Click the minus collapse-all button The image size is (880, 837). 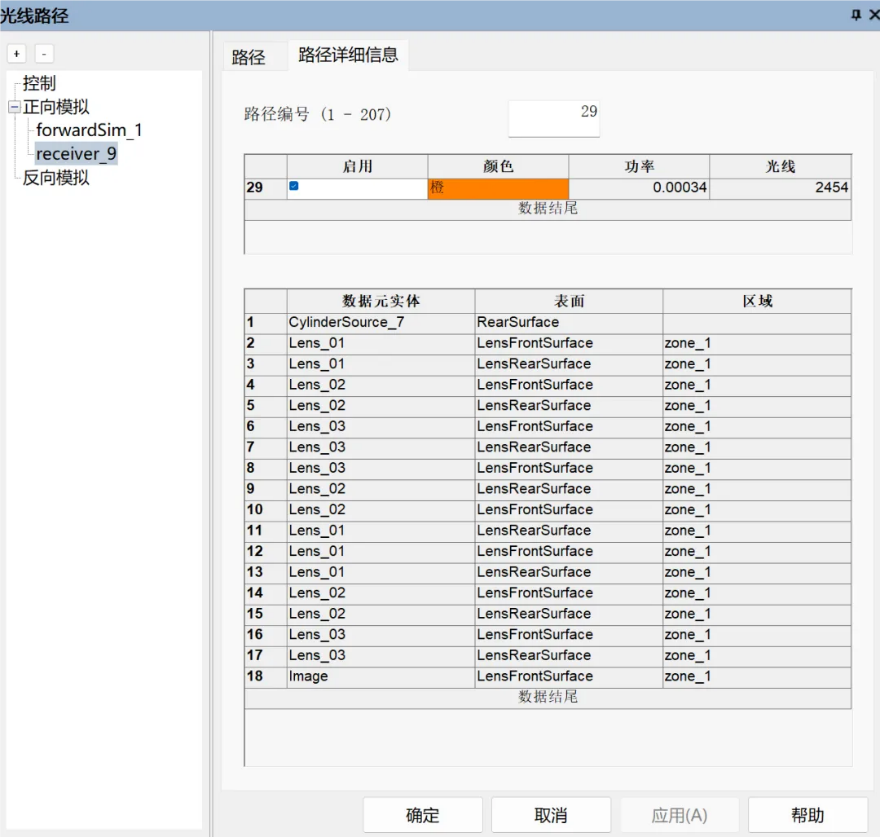pyautogui.click(x=44, y=54)
